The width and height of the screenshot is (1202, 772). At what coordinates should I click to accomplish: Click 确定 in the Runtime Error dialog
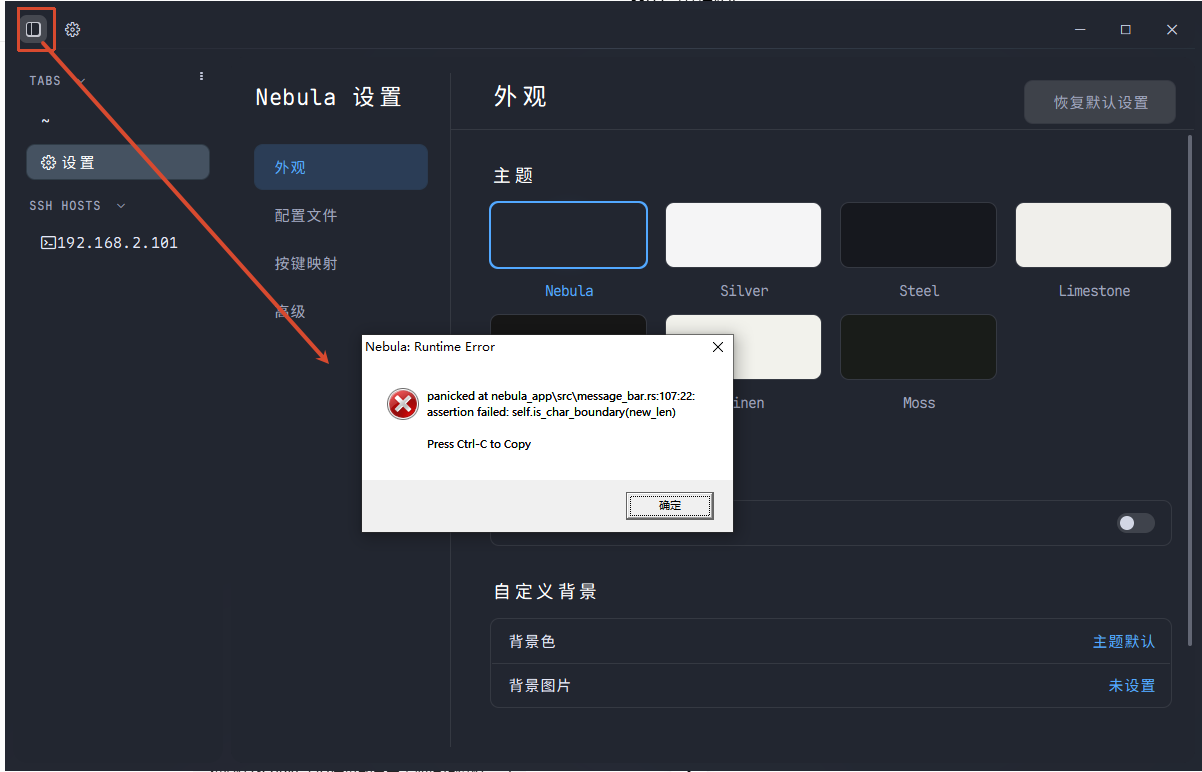coord(670,506)
